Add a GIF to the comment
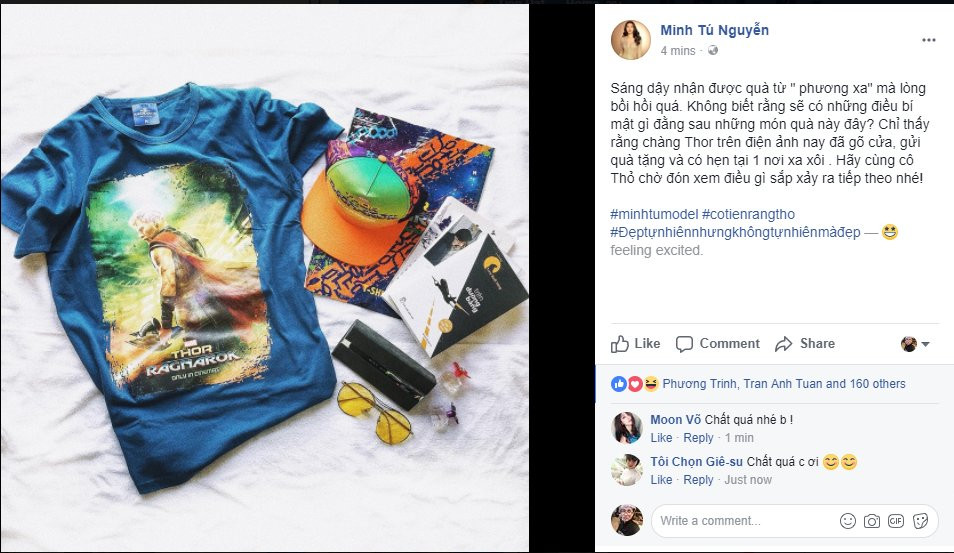The height and width of the screenshot is (553, 954). coord(896,521)
